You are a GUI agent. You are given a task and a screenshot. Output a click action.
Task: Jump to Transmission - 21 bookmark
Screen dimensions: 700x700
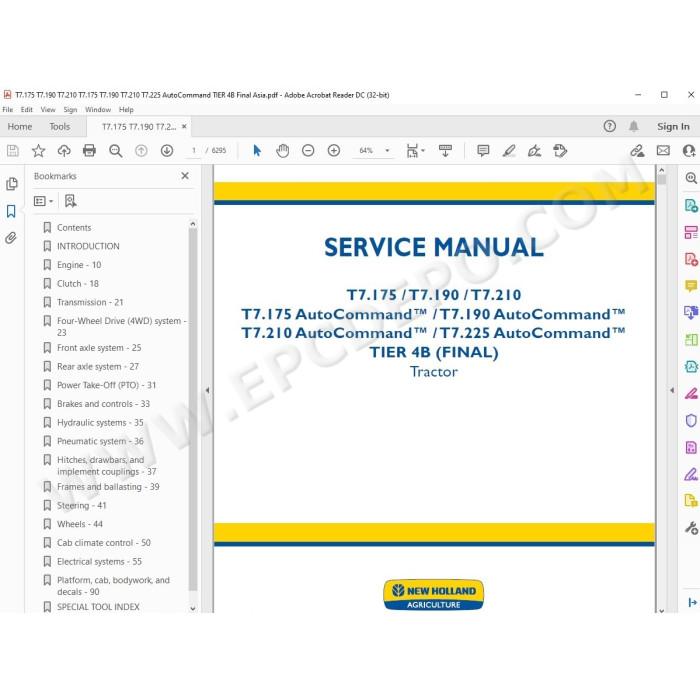90,303
